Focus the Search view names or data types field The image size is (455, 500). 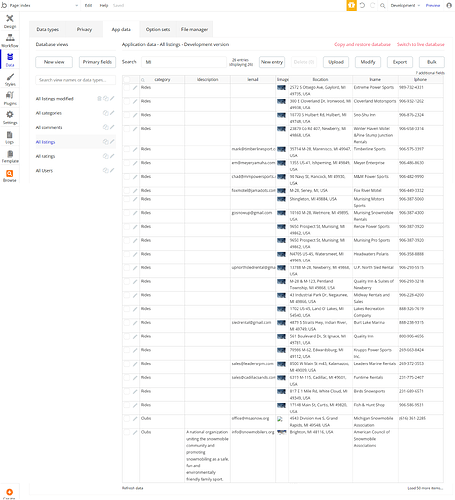click(75, 80)
